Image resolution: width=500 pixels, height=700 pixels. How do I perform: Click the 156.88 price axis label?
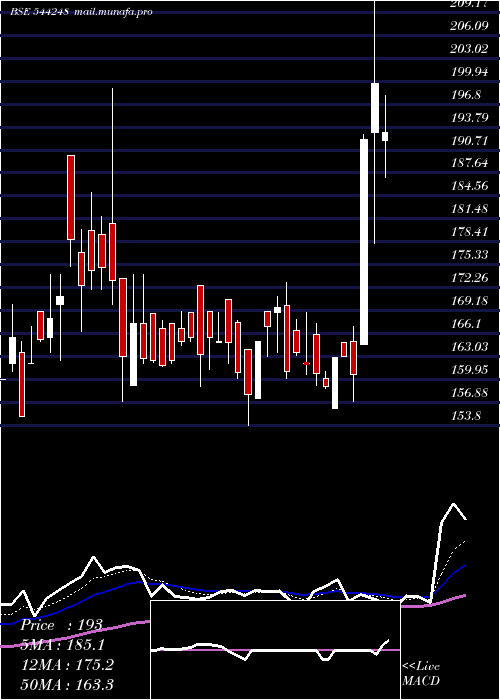[x=470, y=393]
